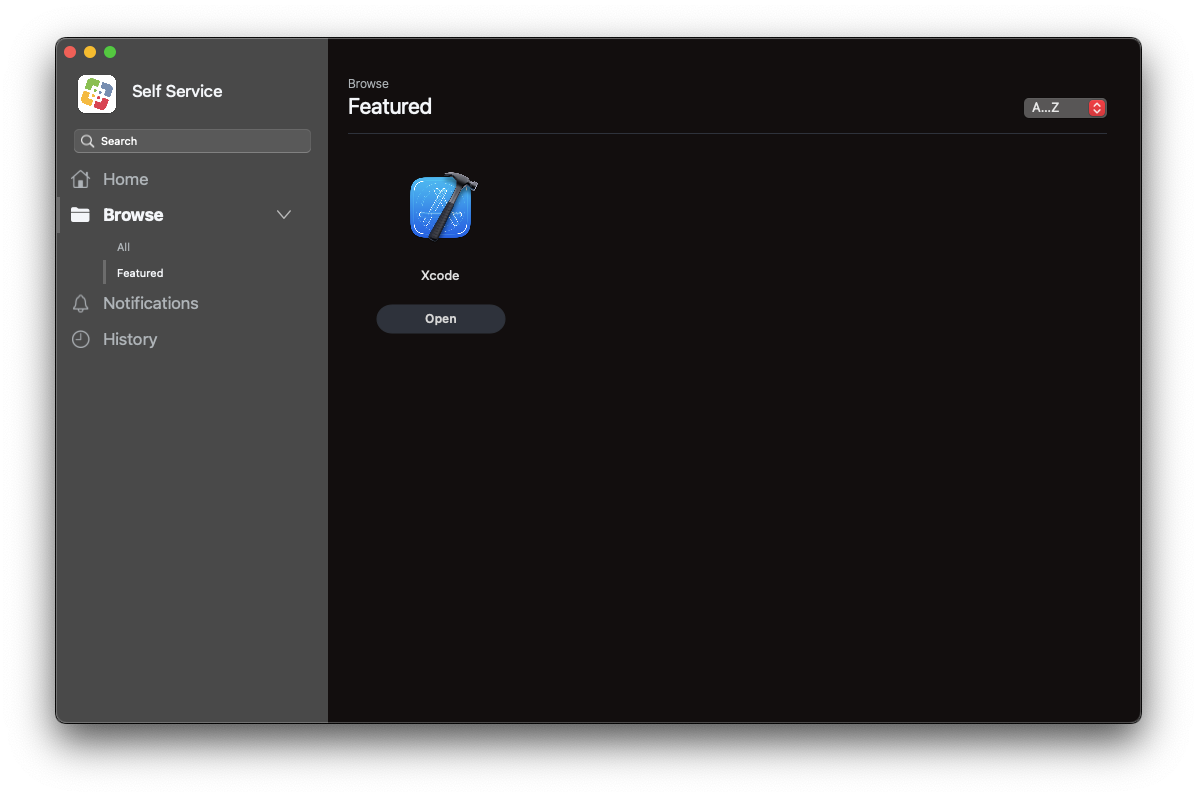This screenshot has height=797, width=1197.
Task: Select the Browse sidebar item
Action: coord(133,215)
